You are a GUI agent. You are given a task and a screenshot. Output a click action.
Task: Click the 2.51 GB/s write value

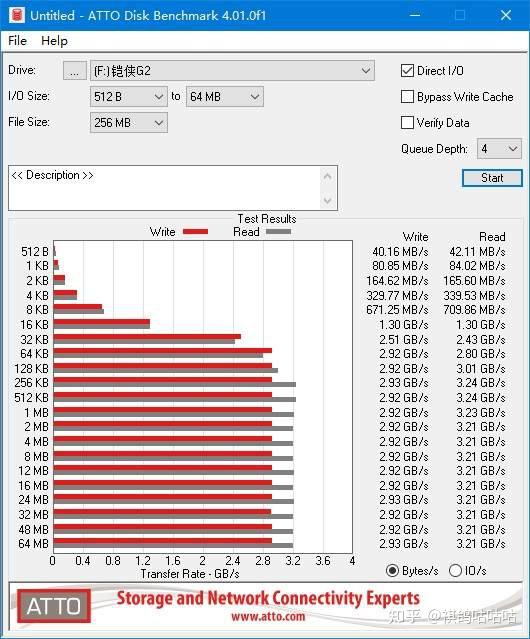(404, 339)
